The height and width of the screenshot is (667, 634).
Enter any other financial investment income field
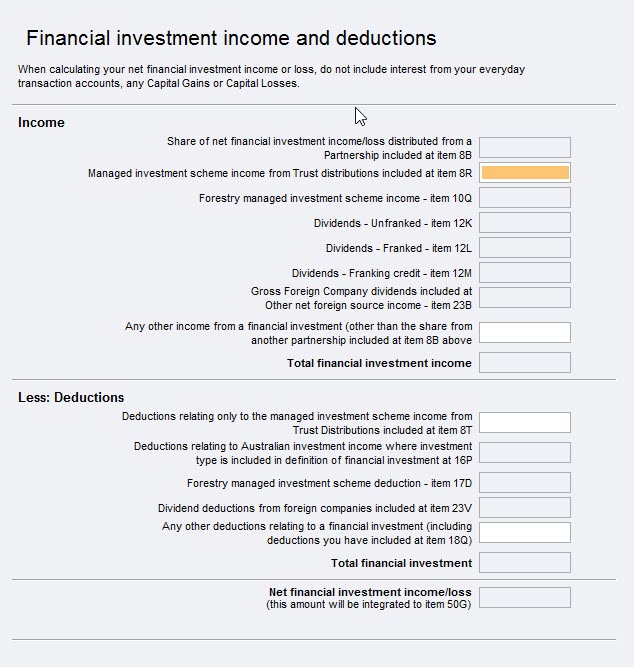(x=524, y=332)
